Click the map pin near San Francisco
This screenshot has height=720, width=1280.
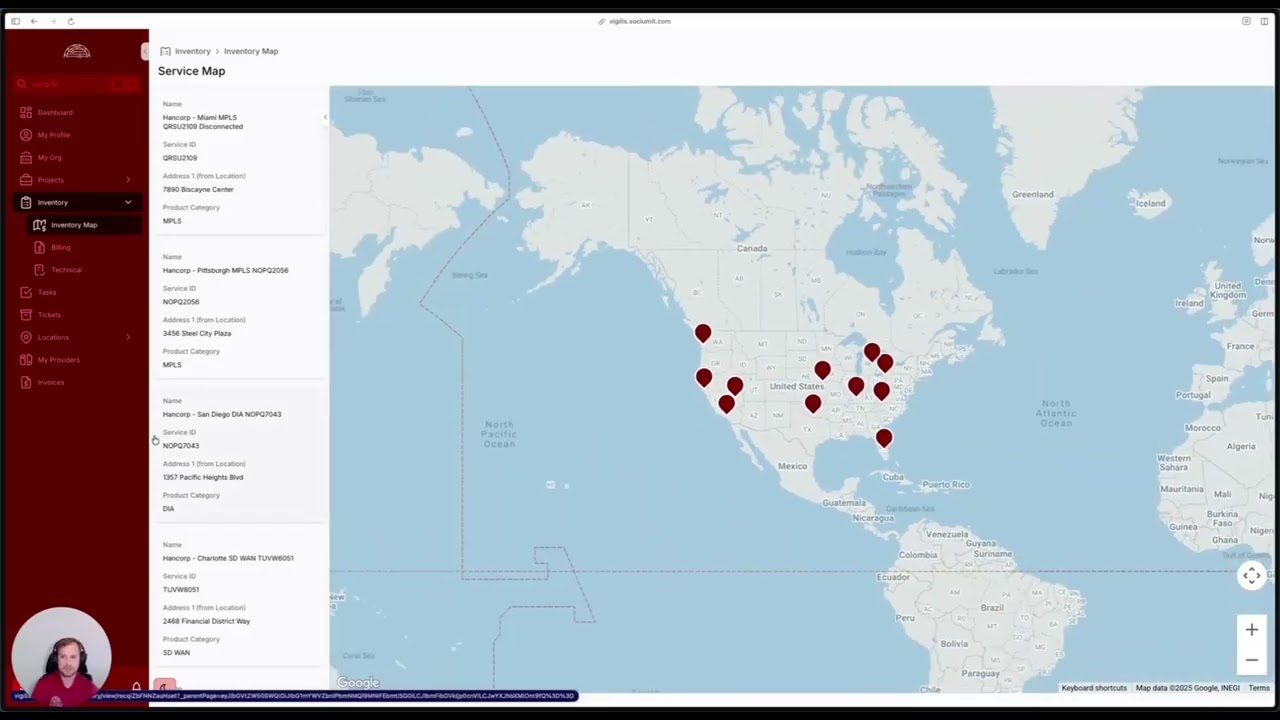click(x=704, y=377)
